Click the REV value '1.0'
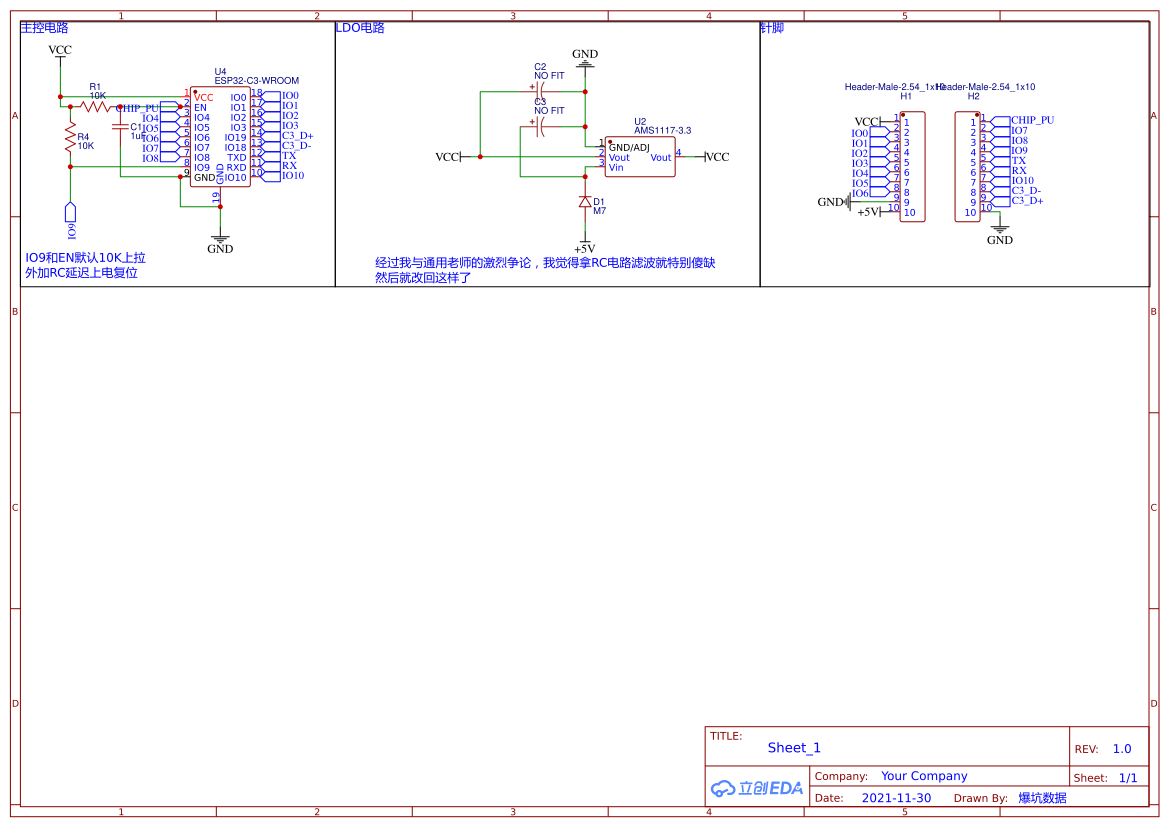 1122,749
